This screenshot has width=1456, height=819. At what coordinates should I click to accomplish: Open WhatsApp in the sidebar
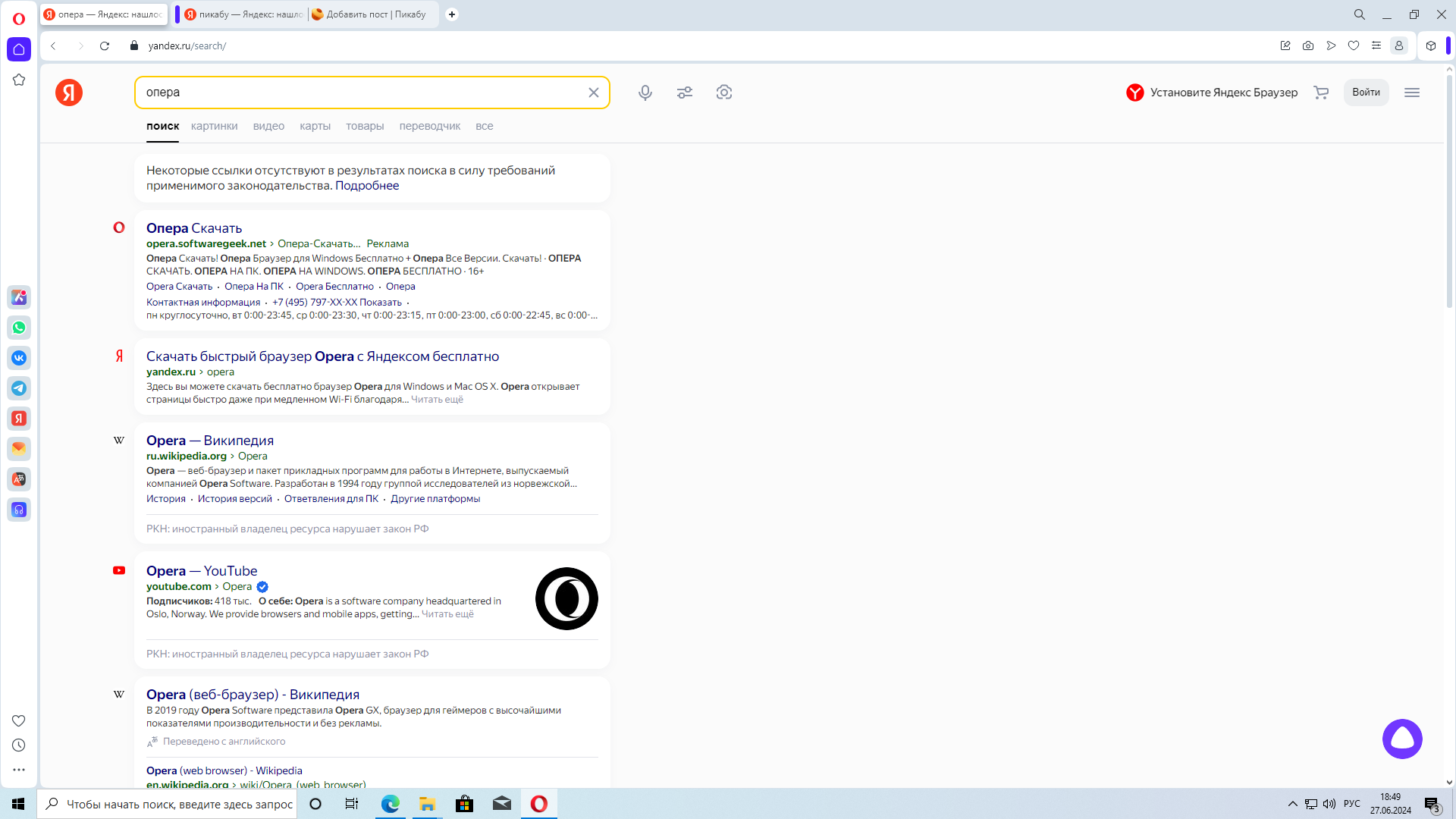pos(19,328)
